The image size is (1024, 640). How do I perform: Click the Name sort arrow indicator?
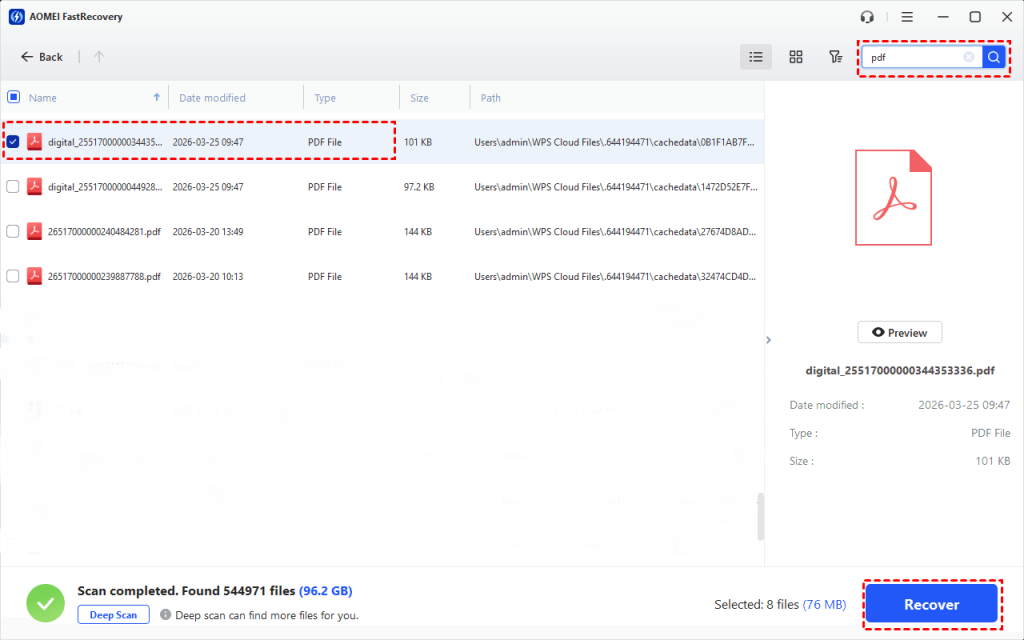pos(157,97)
